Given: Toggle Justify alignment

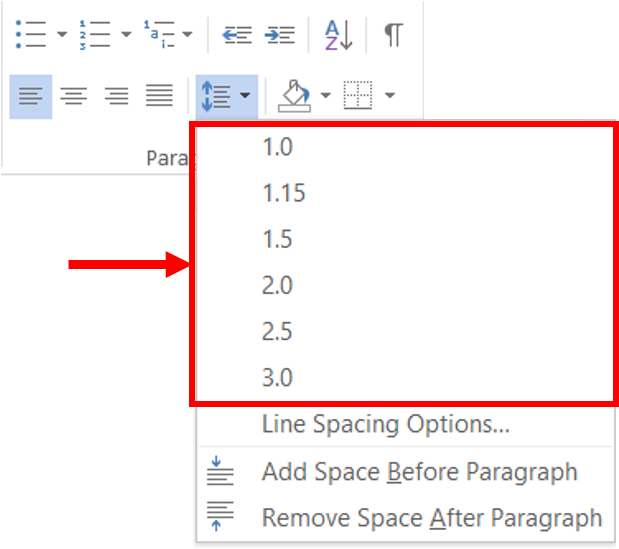Looking at the screenshot, I should (x=159, y=96).
